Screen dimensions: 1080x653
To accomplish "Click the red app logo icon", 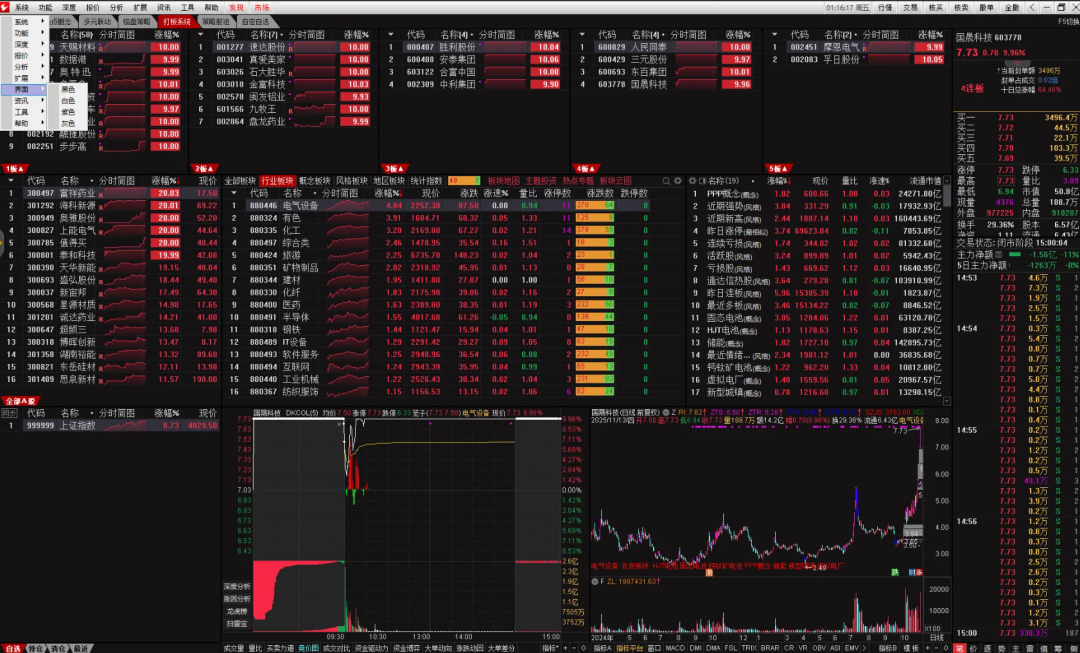I will coord(6,7).
